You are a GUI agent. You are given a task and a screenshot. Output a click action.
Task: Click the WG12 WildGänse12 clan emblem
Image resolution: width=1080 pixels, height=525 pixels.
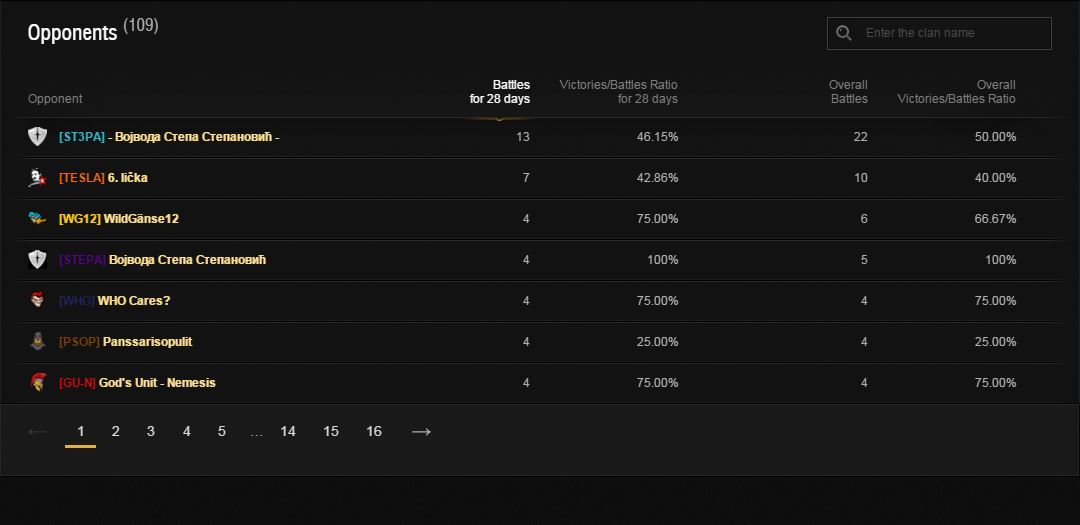click(37, 219)
